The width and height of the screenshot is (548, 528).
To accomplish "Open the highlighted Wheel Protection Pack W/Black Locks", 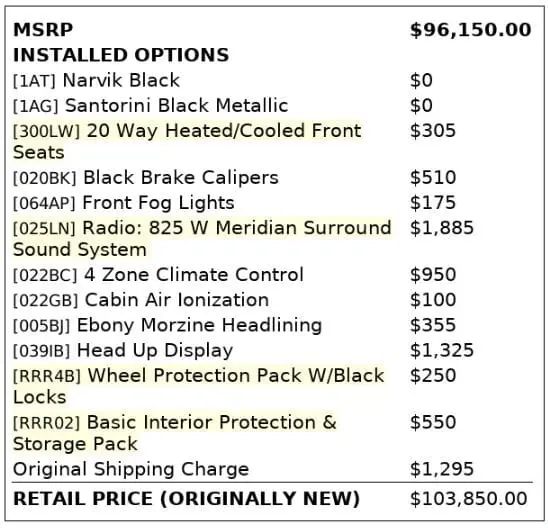I will tap(199, 386).
